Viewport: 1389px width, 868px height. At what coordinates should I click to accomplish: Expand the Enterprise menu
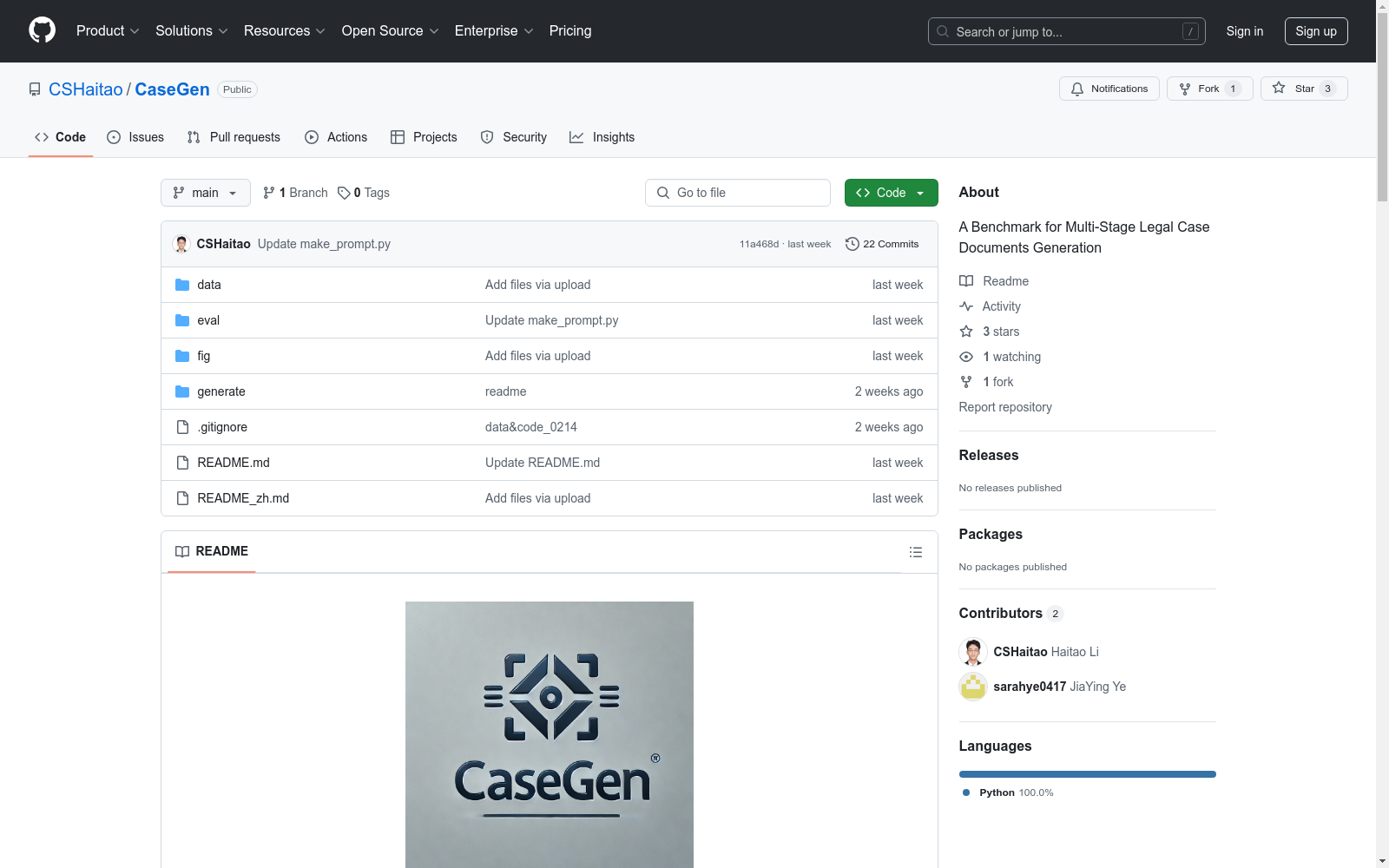[x=494, y=31]
